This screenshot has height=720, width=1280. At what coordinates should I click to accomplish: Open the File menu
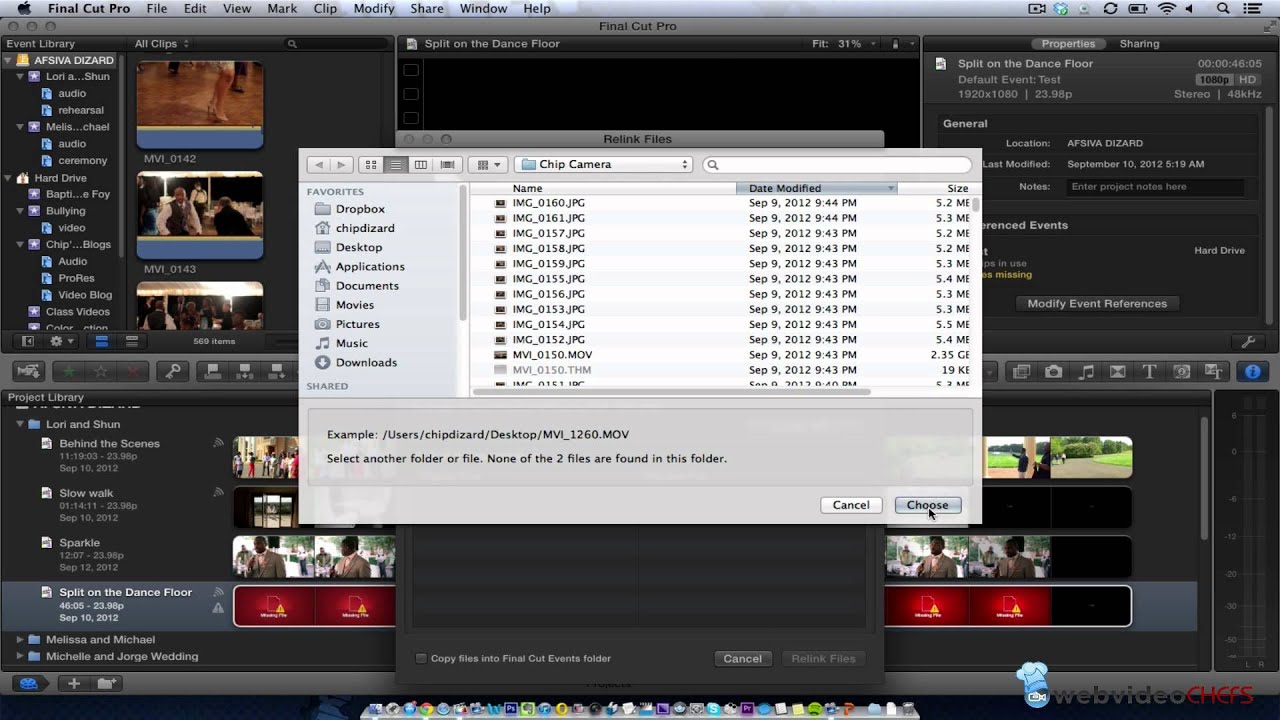[157, 8]
